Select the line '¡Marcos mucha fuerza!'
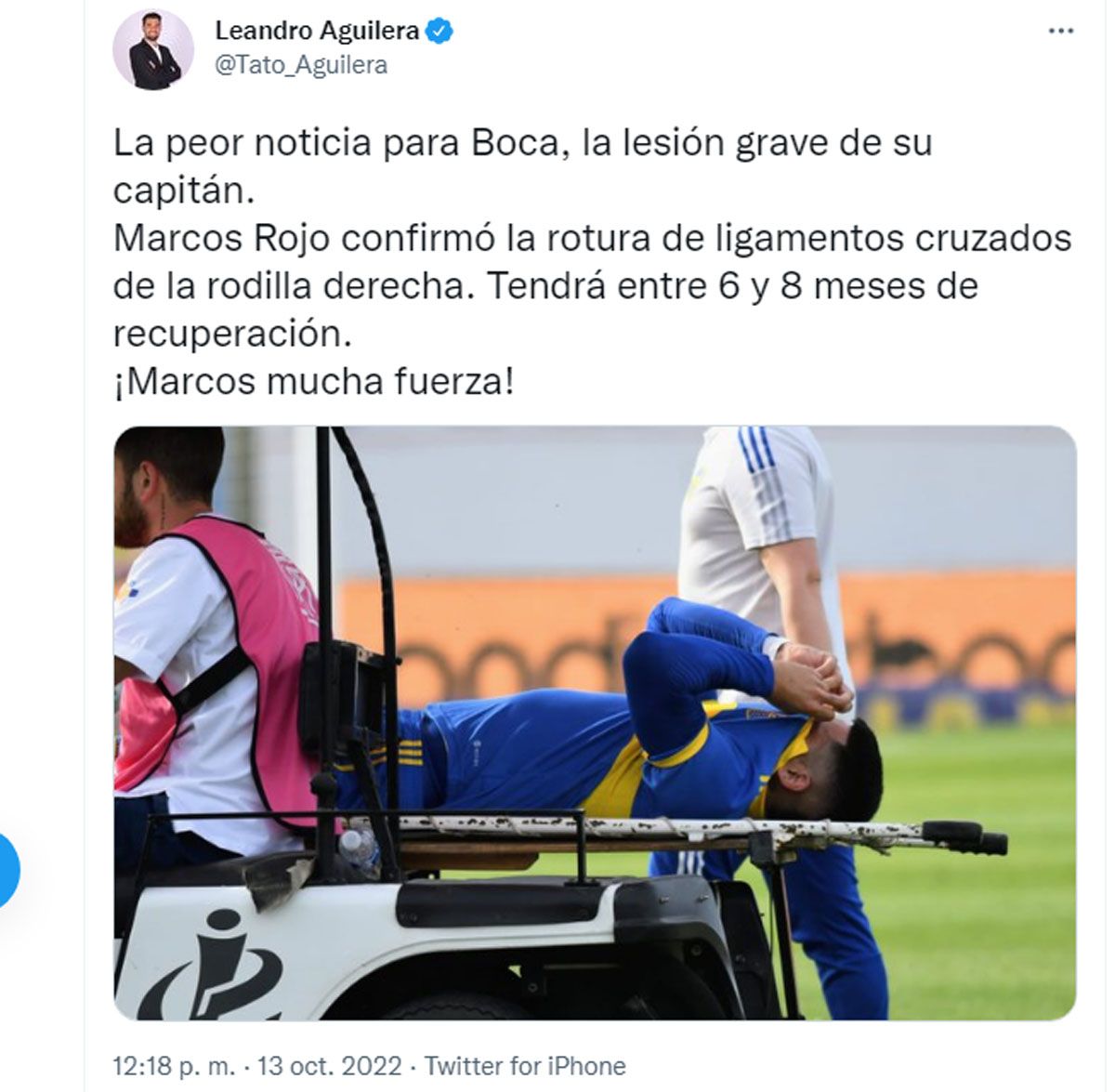 (x=313, y=381)
